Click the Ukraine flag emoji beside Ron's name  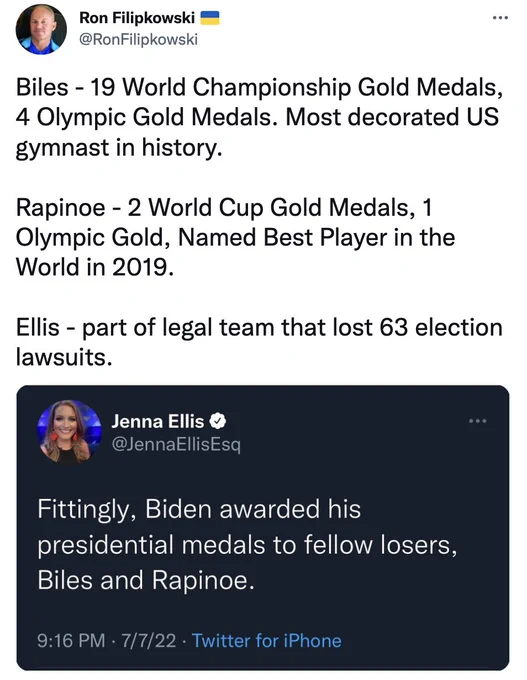click(x=210, y=18)
